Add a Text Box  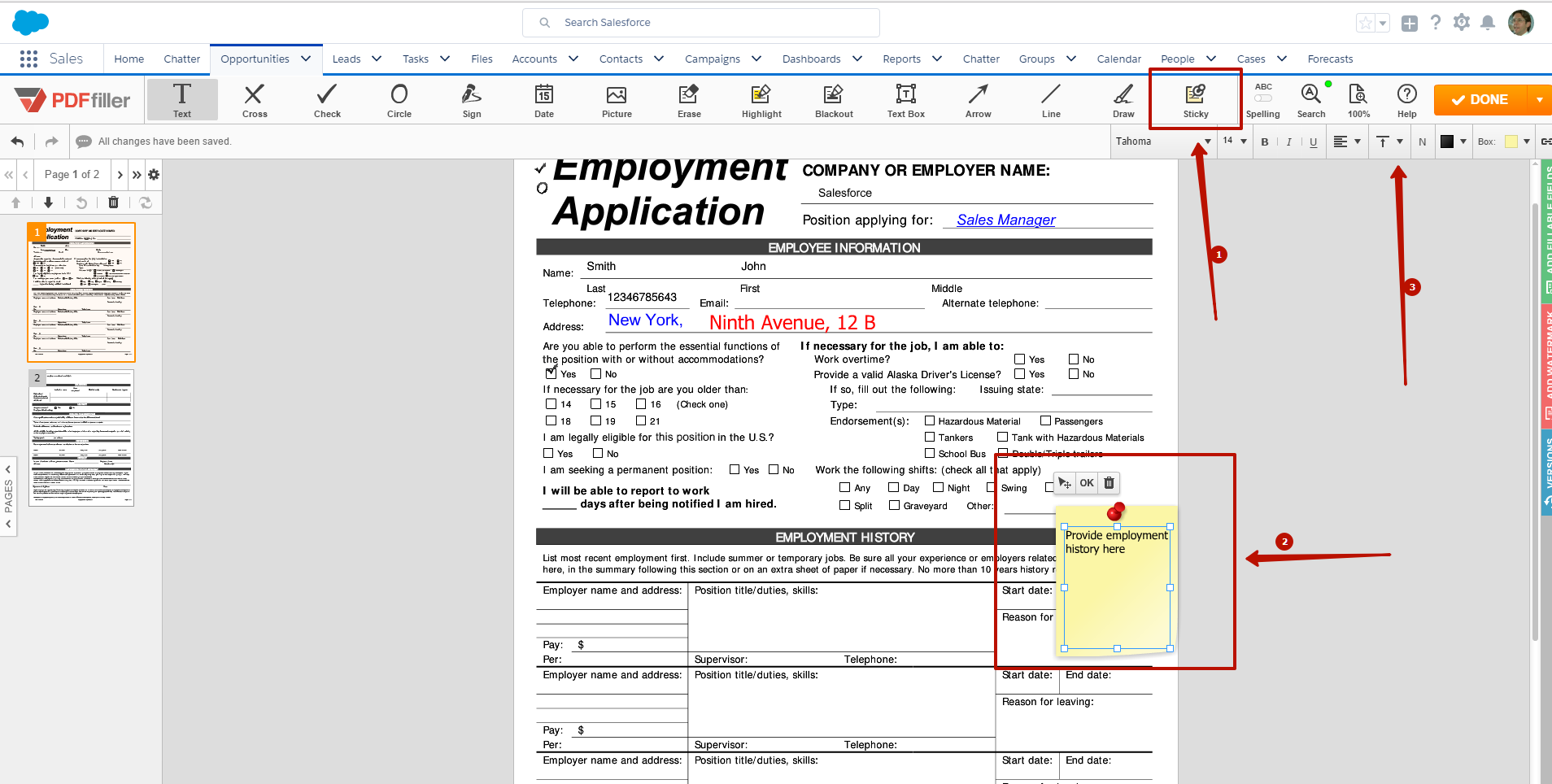(906, 100)
